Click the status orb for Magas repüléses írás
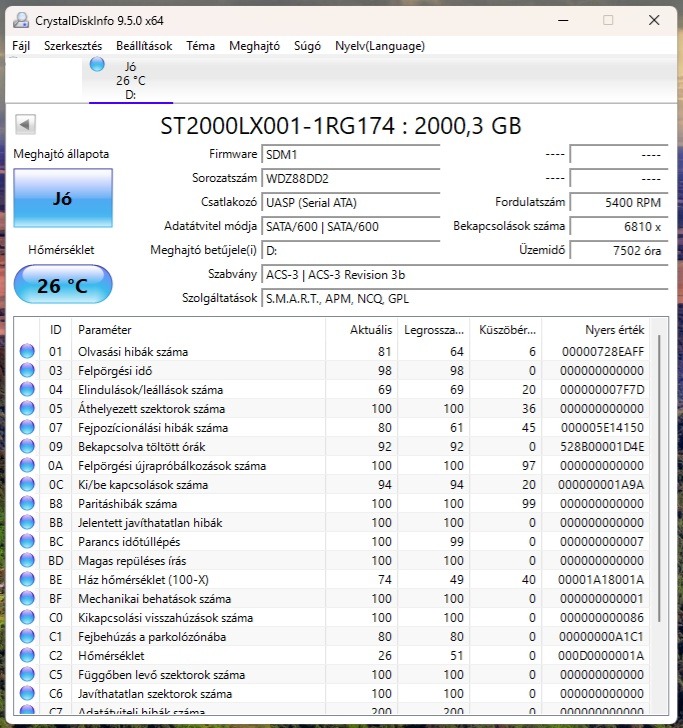 pyautogui.click(x=27, y=560)
